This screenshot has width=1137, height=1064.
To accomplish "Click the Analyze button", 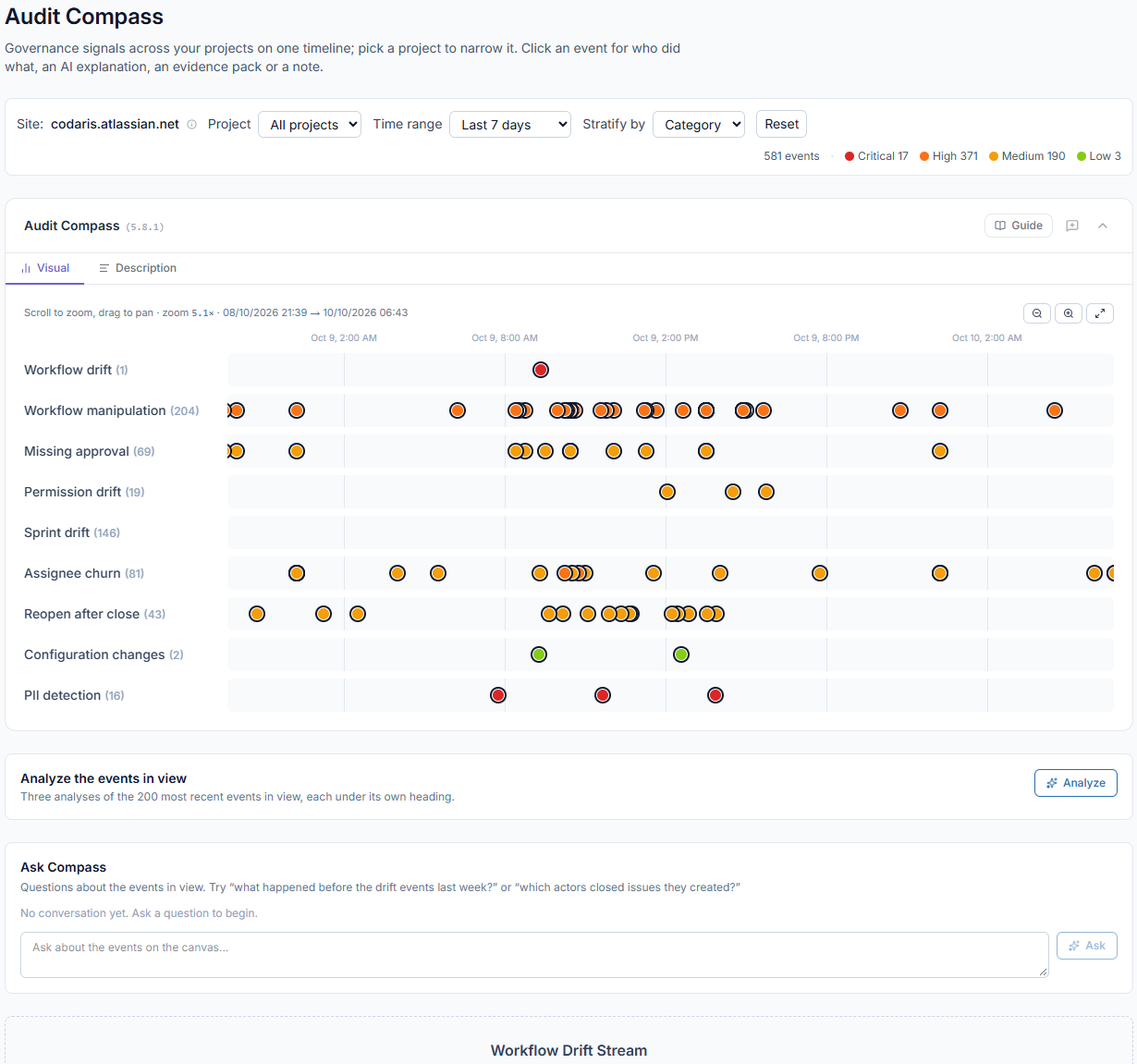I will [x=1076, y=783].
